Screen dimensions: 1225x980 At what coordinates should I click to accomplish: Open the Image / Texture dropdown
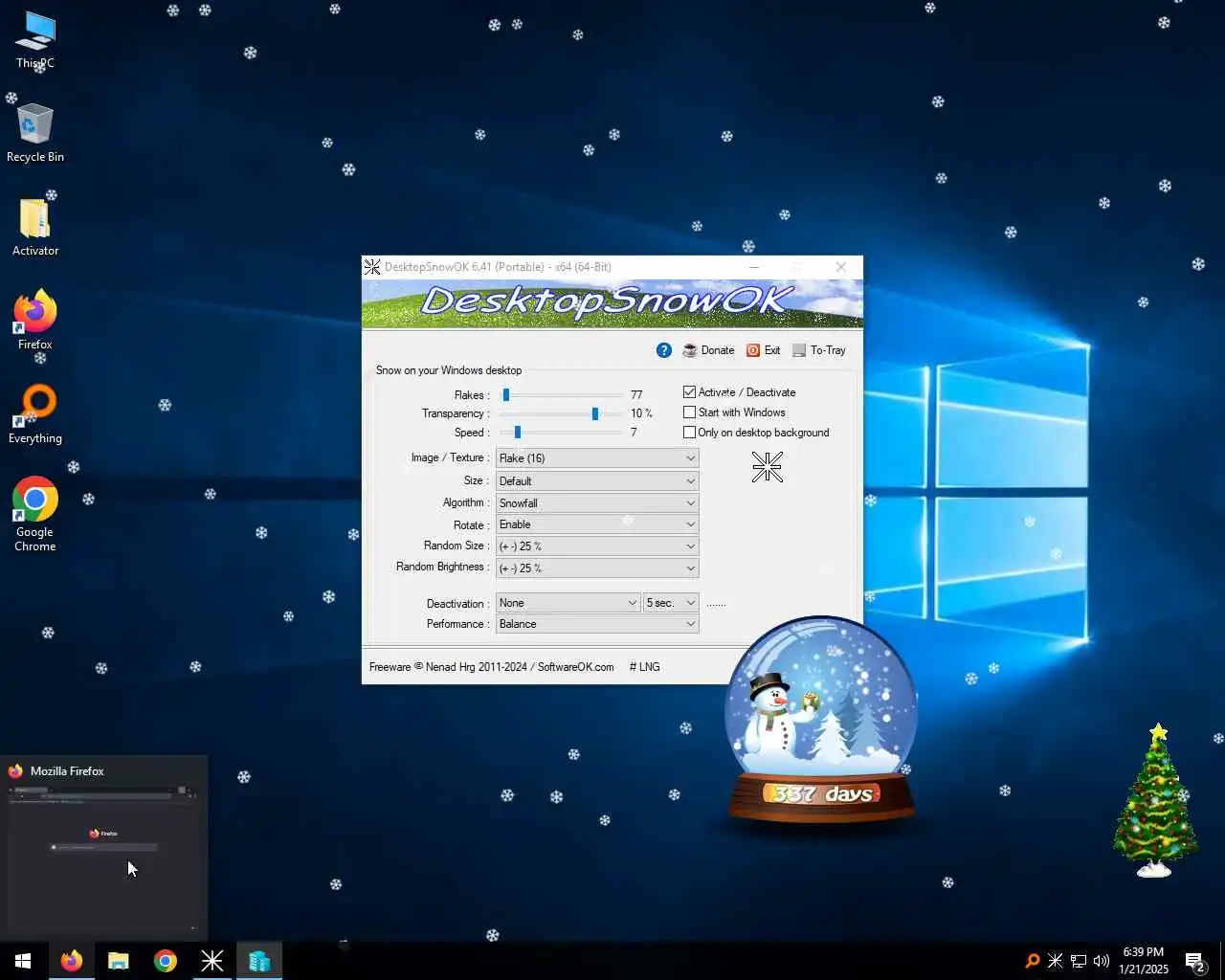pos(597,458)
